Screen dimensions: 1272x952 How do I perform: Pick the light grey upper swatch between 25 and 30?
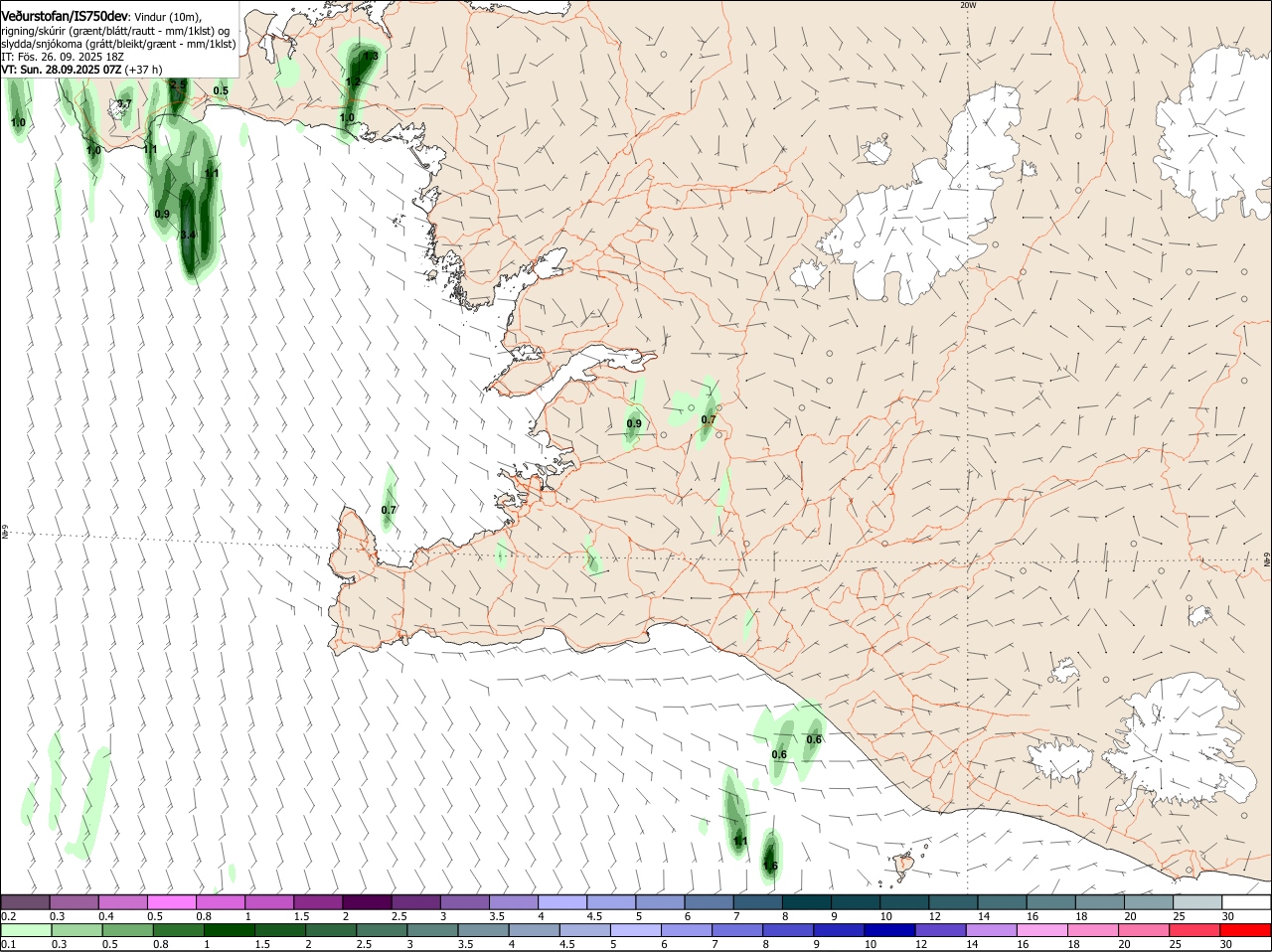point(1197,902)
